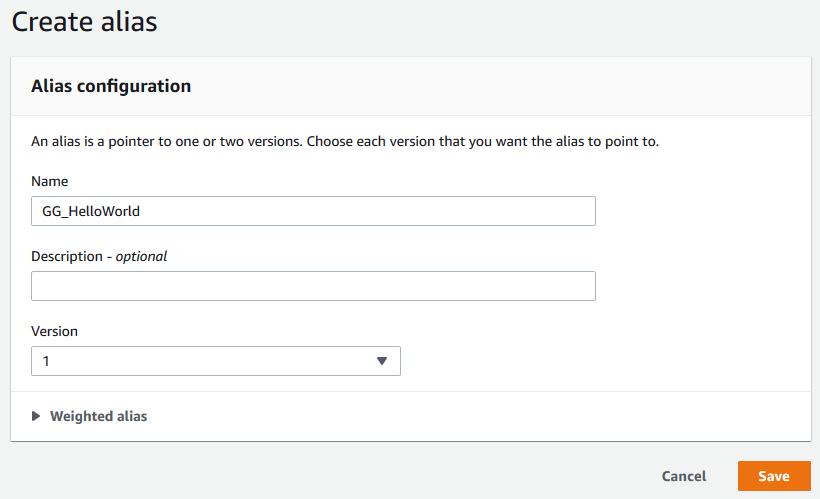Viewport: 820px width, 499px height.
Task: Click the italic "optional" label text
Action: click(141, 256)
